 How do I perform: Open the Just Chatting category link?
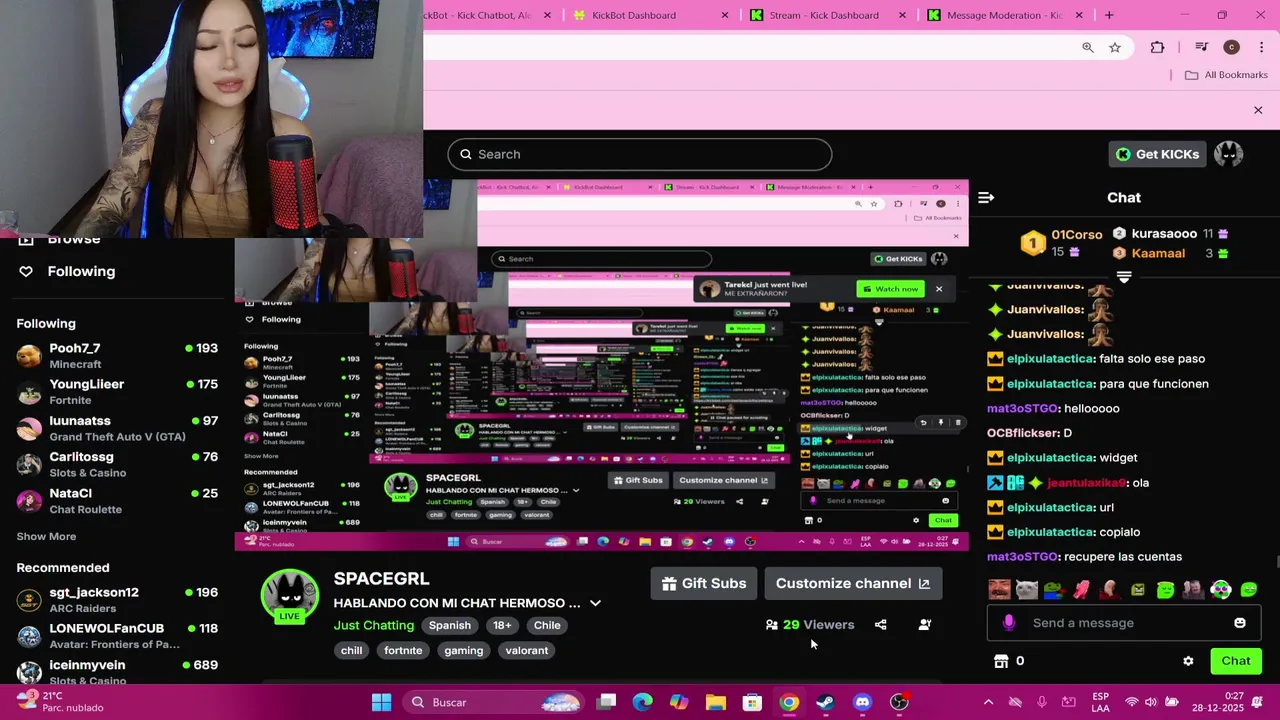(x=374, y=625)
